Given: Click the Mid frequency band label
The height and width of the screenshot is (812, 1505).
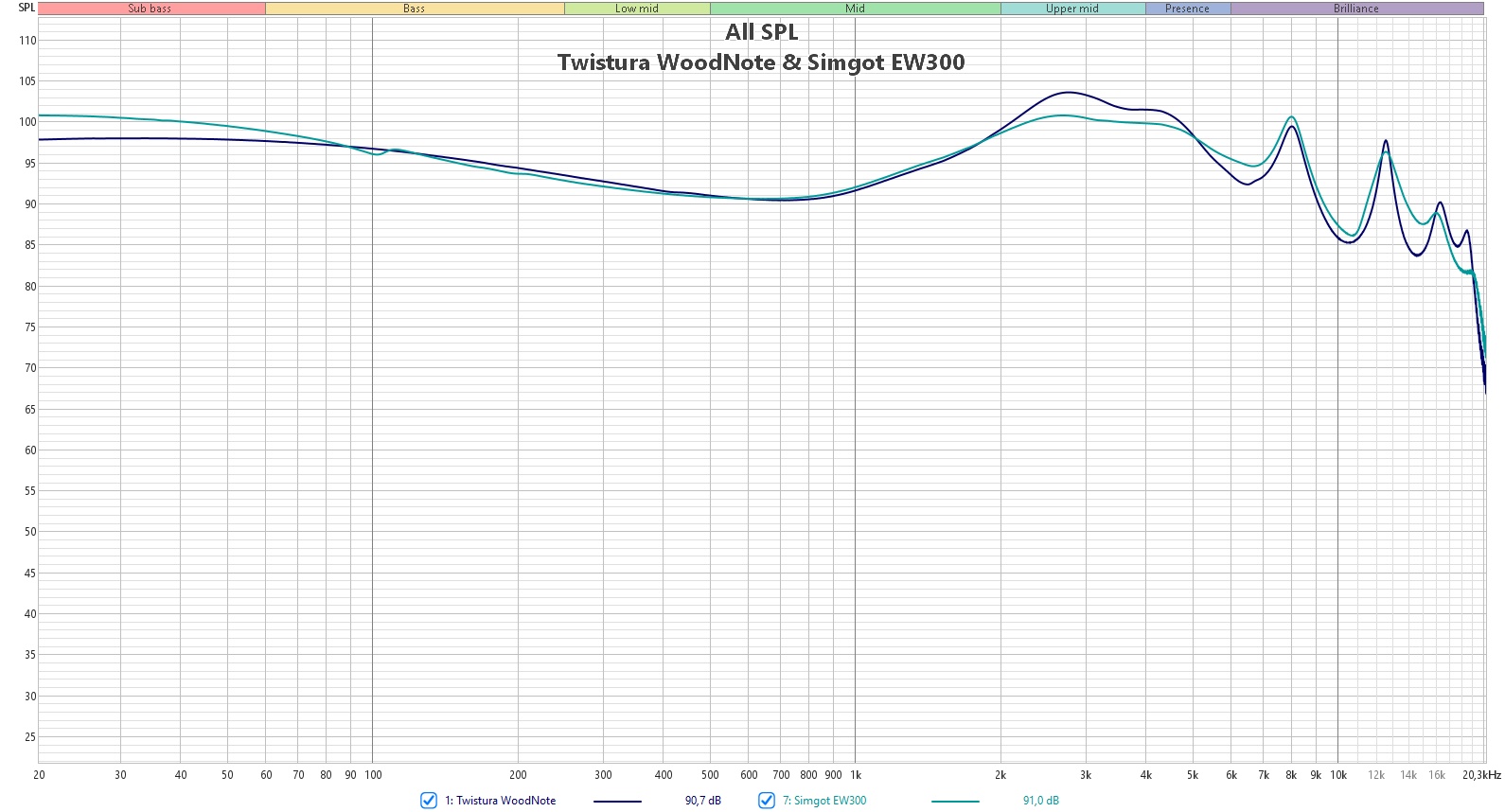Looking at the screenshot, I should click(855, 9).
